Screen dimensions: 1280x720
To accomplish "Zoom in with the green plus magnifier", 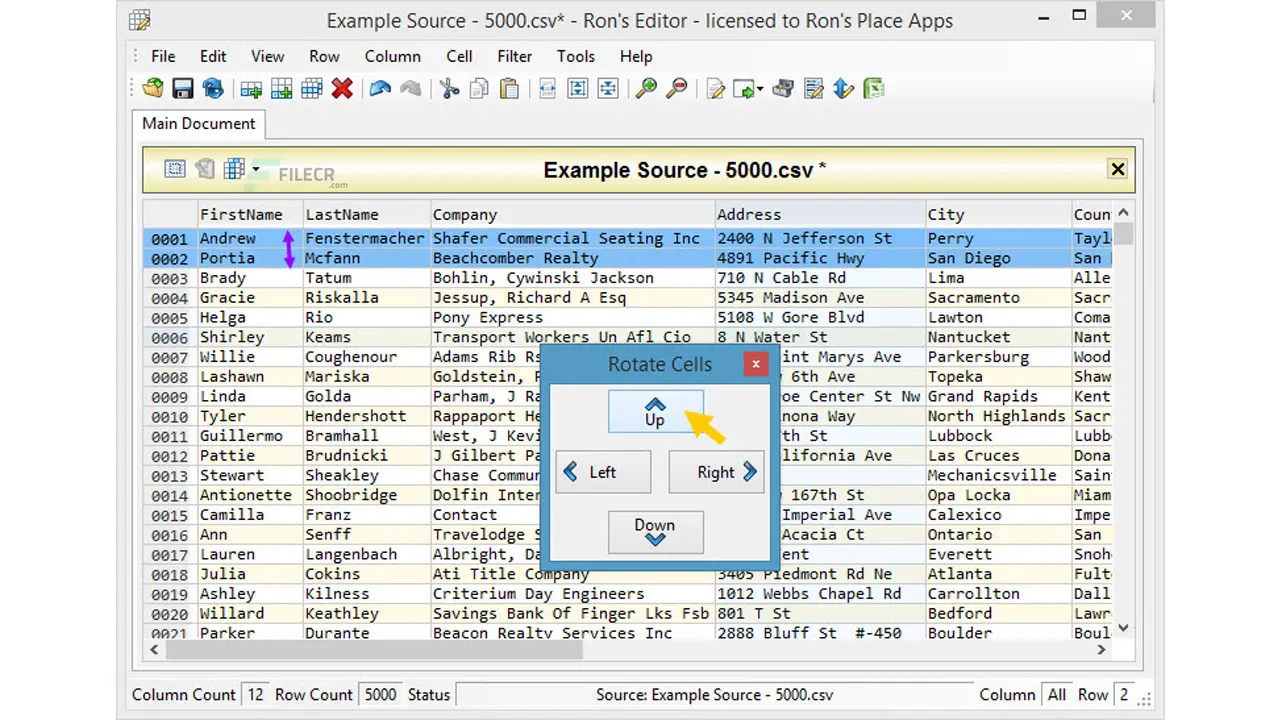I will tap(646, 89).
